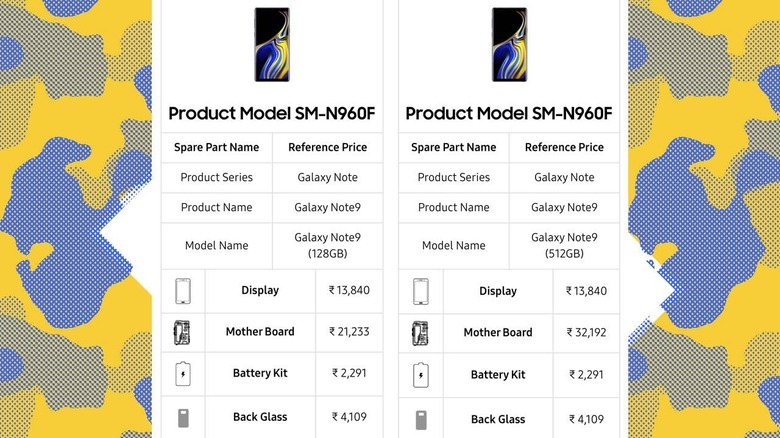
Task: Click the Mother Board icon in 512GB table
Action: [420, 333]
